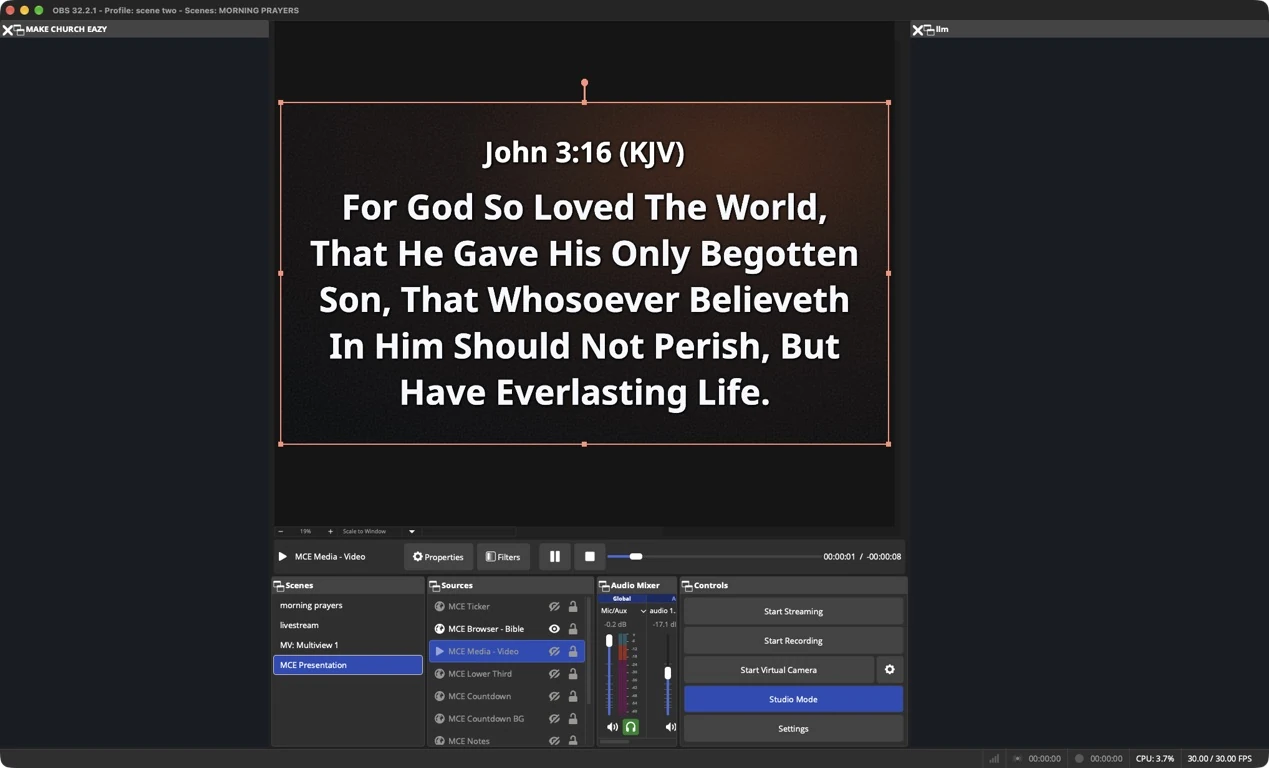Viewport: 1269px width, 768px height.
Task: Open virtual camera configuration gear
Action: pyautogui.click(x=890, y=670)
